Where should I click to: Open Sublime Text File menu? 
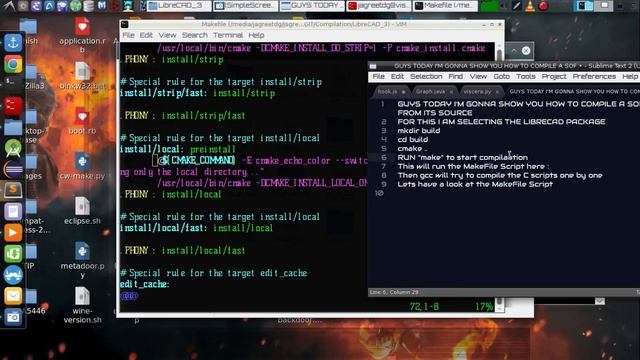coord(378,76)
